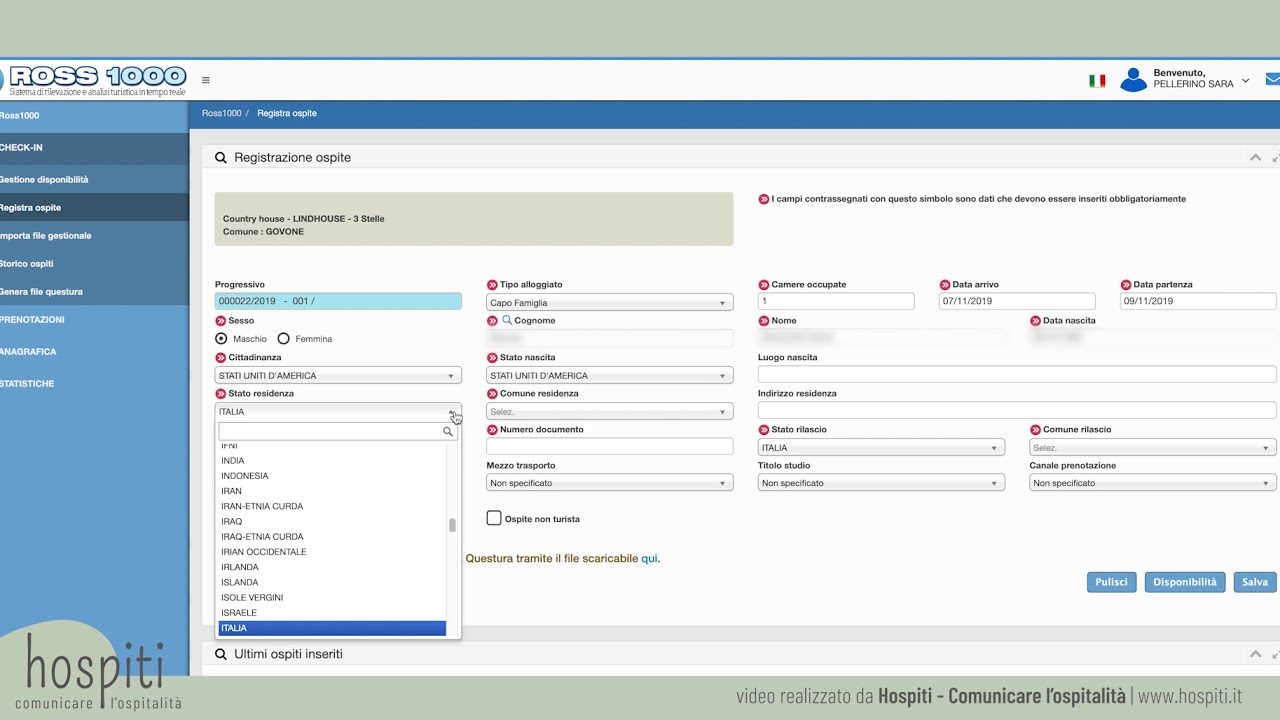The height and width of the screenshot is (720, 1280).
Task: Select the Femmina radio button
Action: 284,339
